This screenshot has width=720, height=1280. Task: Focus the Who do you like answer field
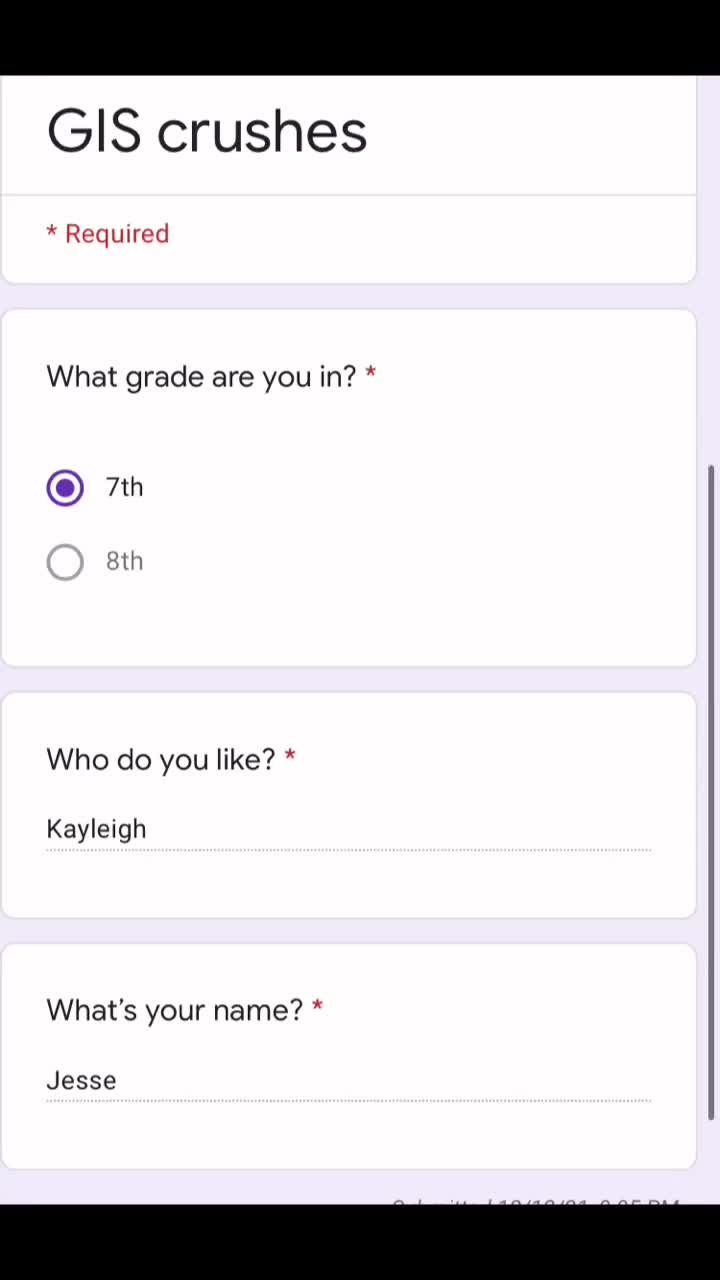(348, 829)
